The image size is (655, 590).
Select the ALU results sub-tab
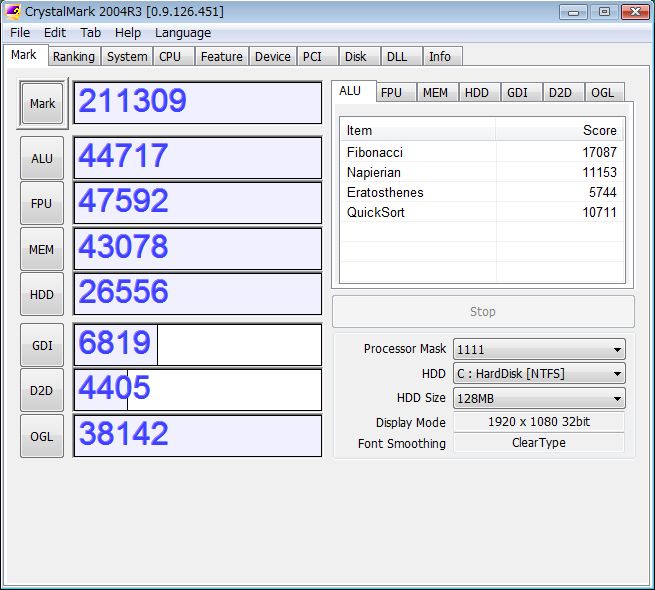tap(353, 91)
